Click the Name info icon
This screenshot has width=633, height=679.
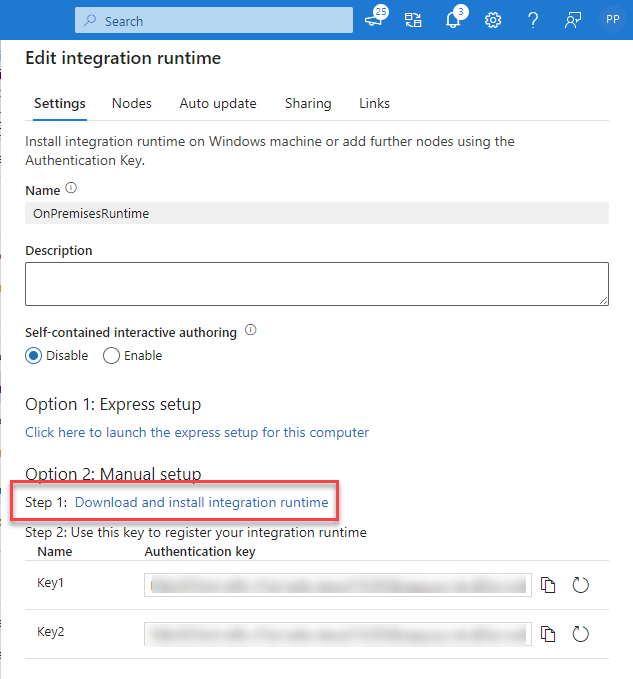(x=71, y=188)
